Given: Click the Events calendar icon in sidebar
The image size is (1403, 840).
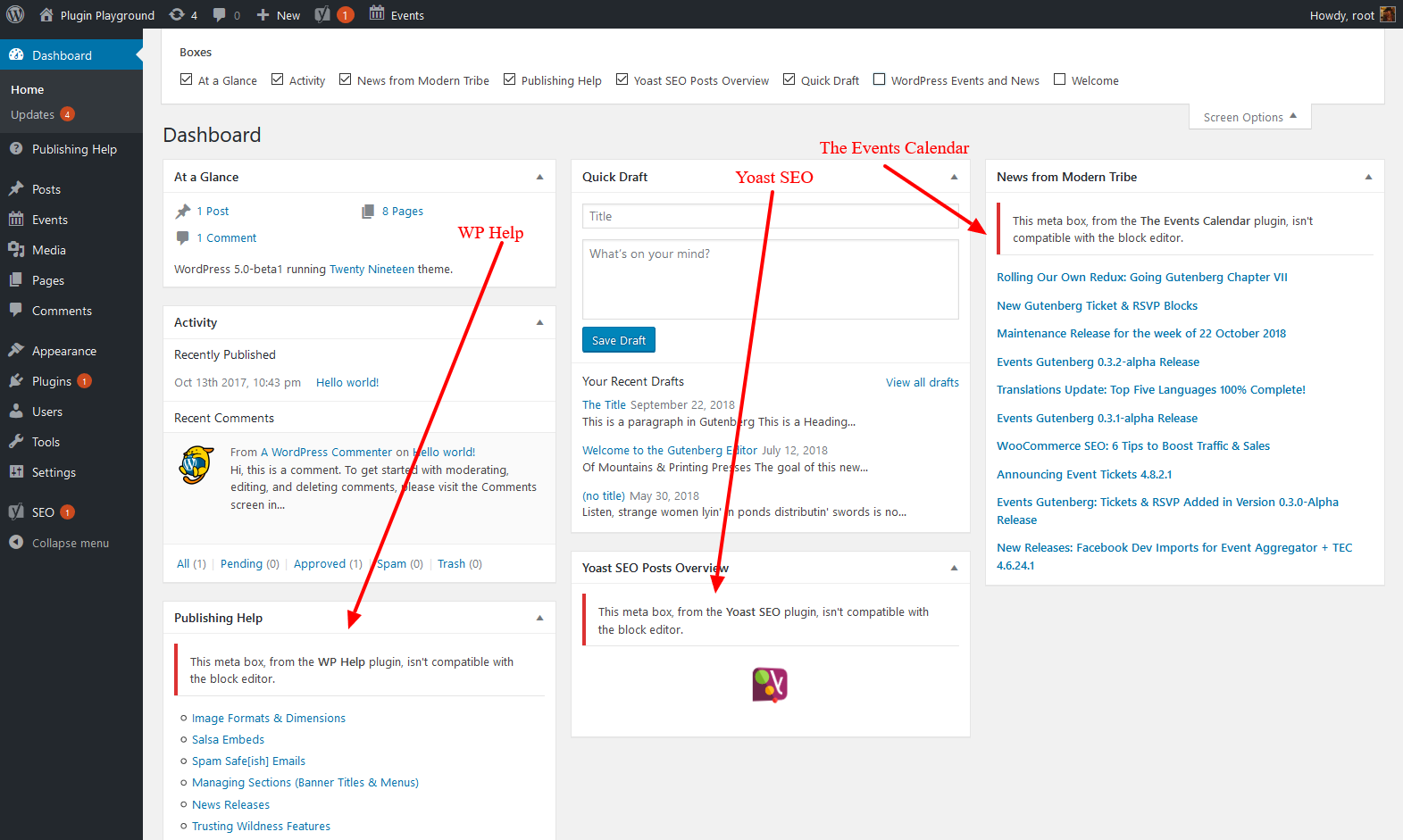Looking at the screenshot, I should [16, 219].
